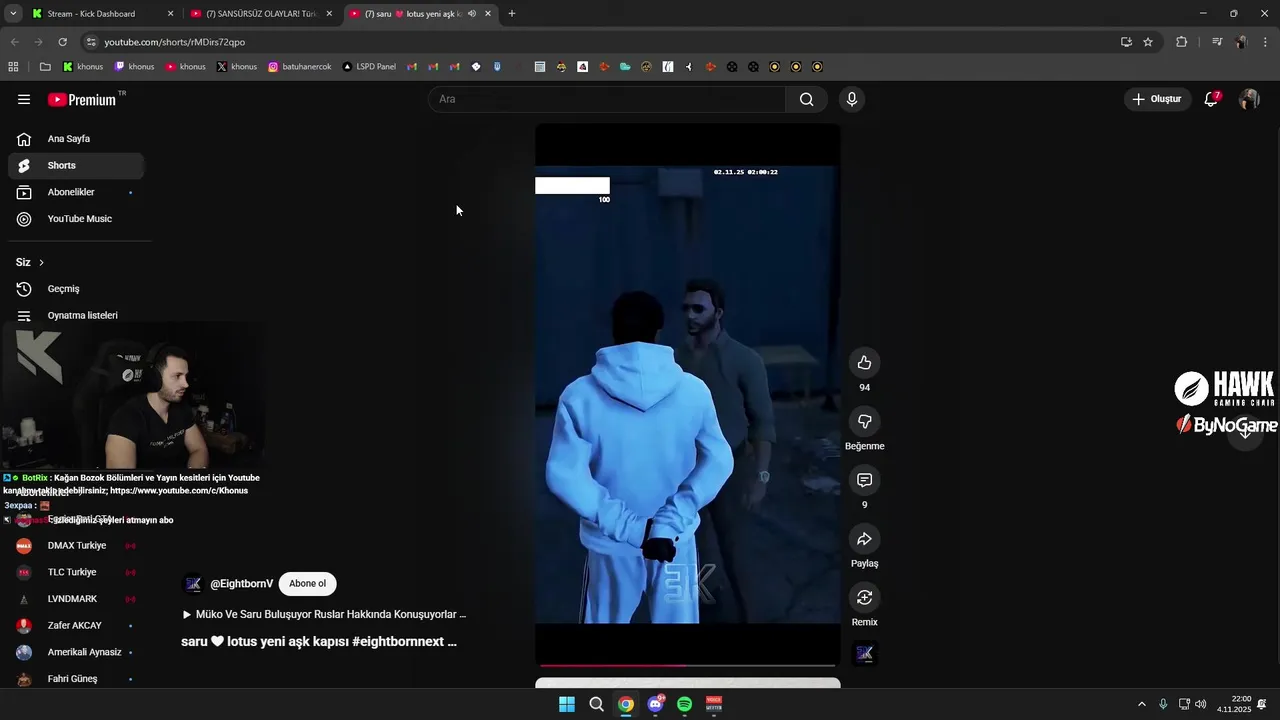This screenshot has height=720, width=1280.
Task: Open Voicemeeter from the taskbar
Action: 714,704
